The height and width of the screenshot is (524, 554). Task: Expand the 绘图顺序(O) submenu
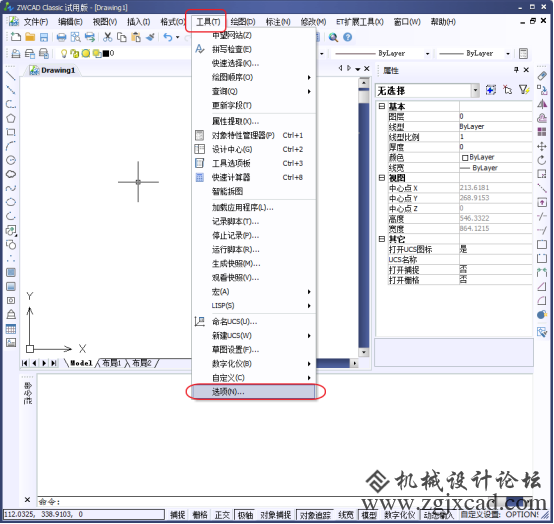pyautogui.click(x=254, y=77)
